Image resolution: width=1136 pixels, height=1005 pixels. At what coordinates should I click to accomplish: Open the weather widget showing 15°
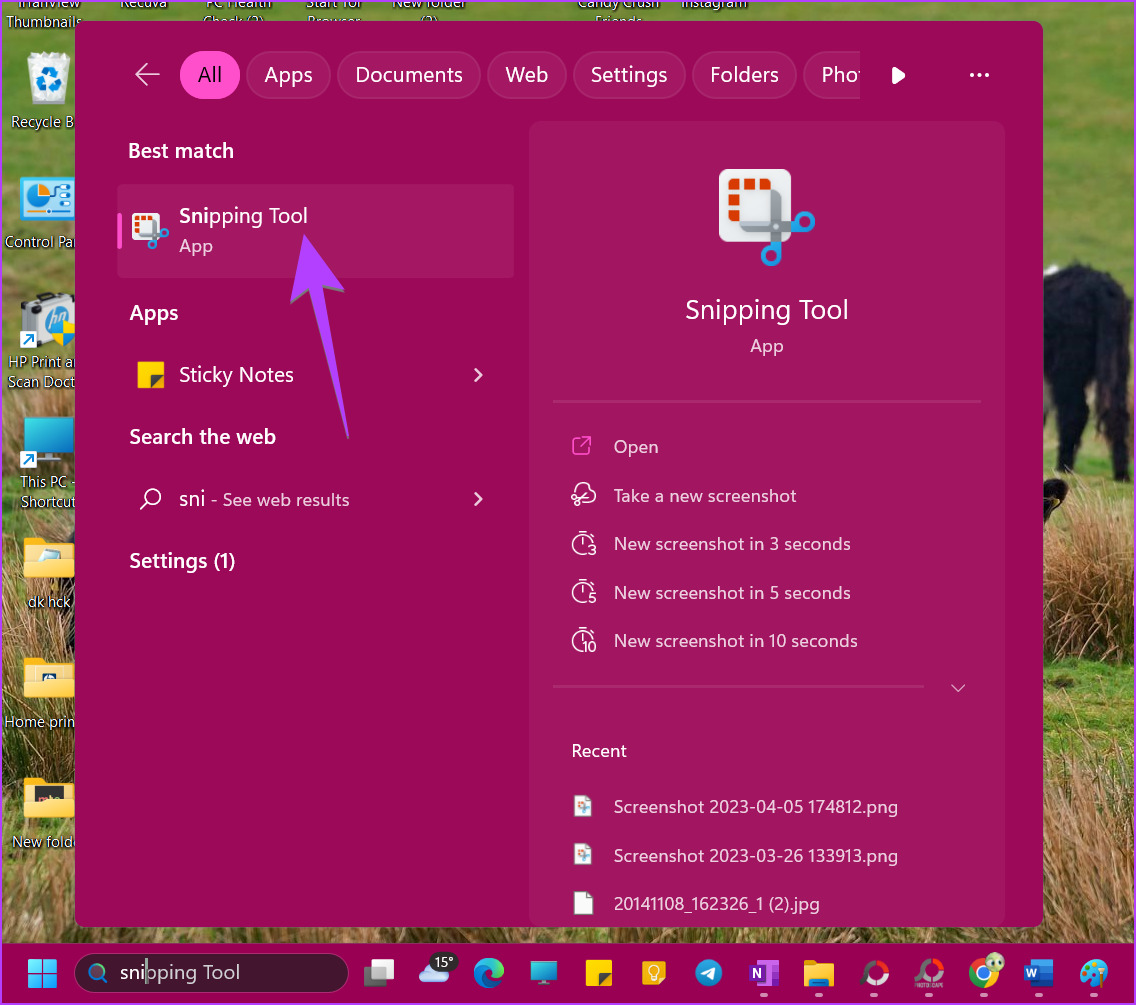436,969
